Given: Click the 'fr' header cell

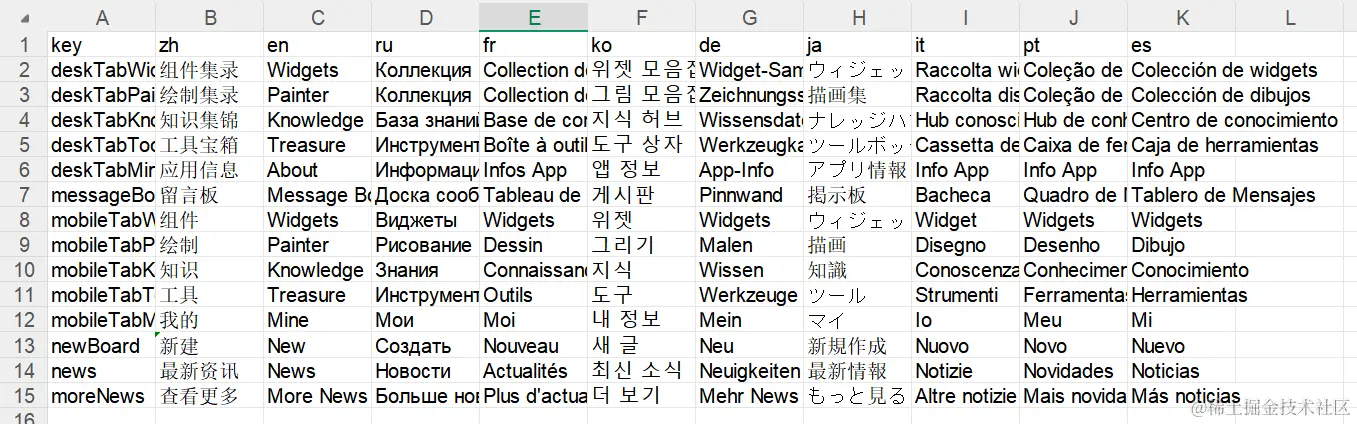Looking at the screenshot, I should point(533,45).
